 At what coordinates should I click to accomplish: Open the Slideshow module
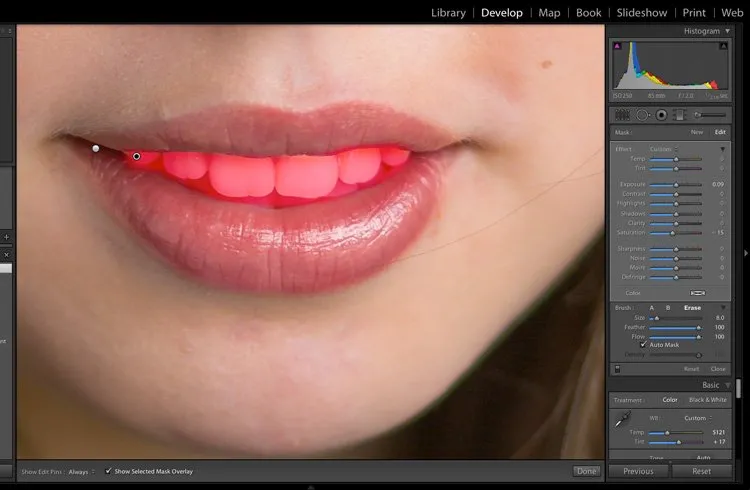click(x=642, y=13)
